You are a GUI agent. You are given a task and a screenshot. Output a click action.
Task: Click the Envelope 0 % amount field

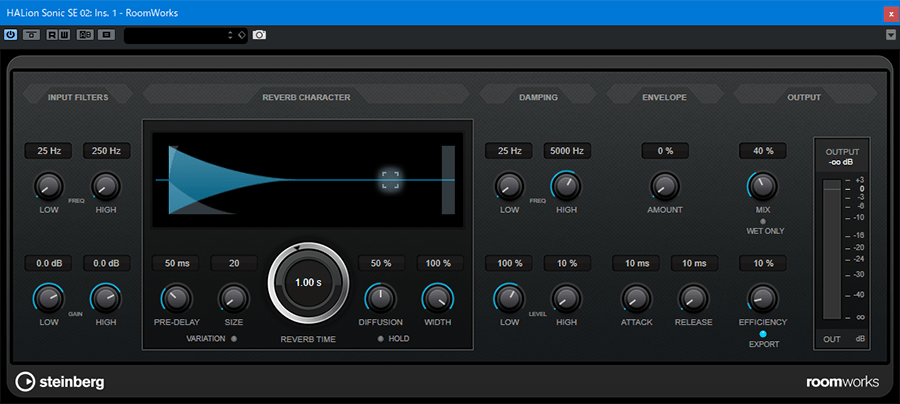tap(665, 151)
